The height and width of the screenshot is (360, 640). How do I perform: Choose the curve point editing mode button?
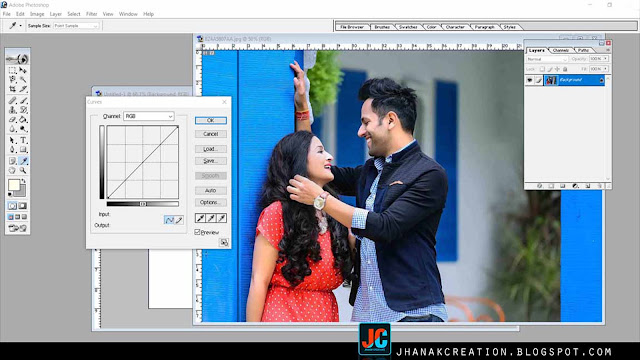click(x=169, y=220)
